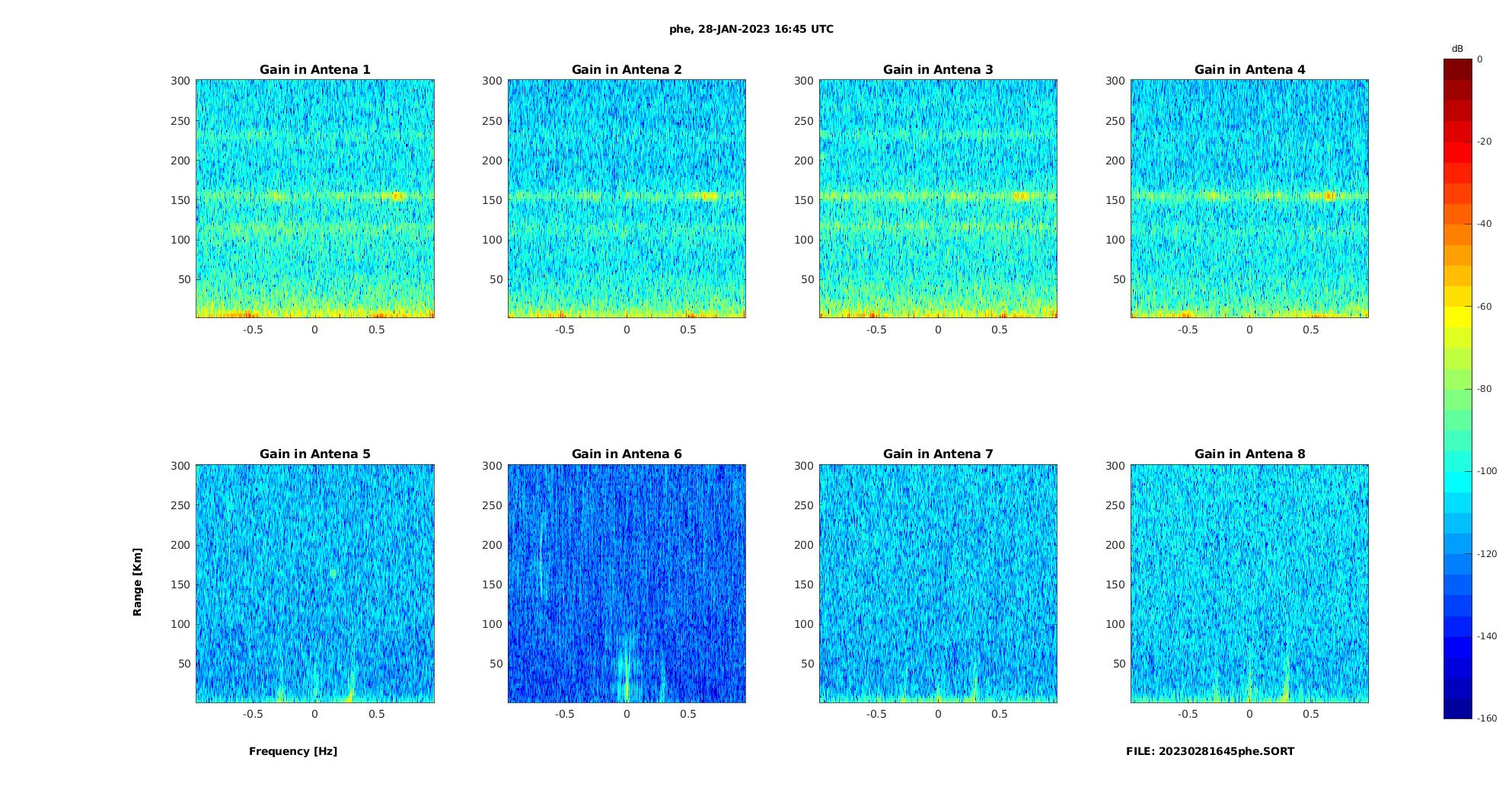This screenshot has height=809, width=1512.
Task: Select the Gain in Antena 2 spectrogram
Action: pos(627,199)
